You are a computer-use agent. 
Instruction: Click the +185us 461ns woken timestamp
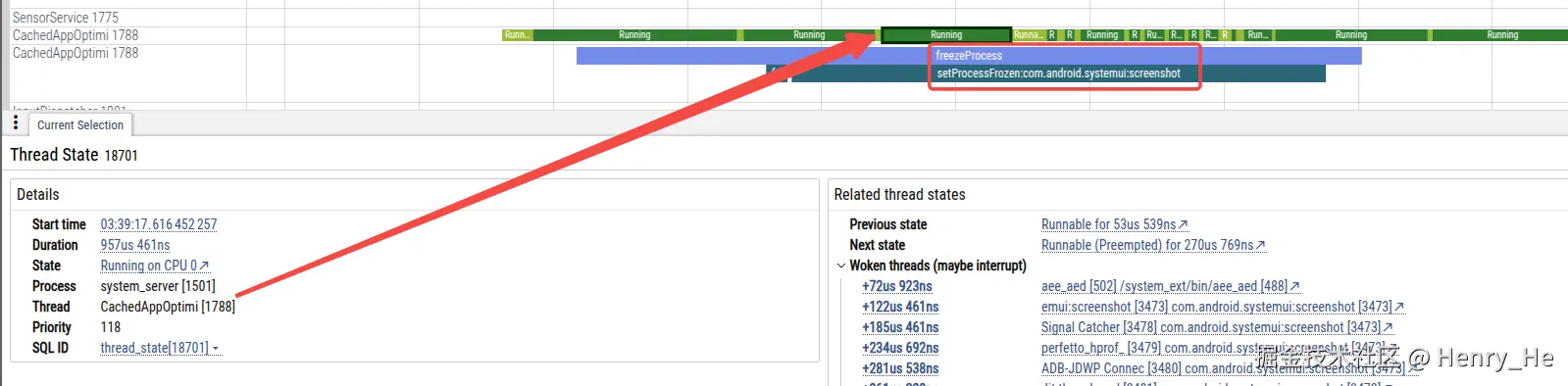point(900,327)
